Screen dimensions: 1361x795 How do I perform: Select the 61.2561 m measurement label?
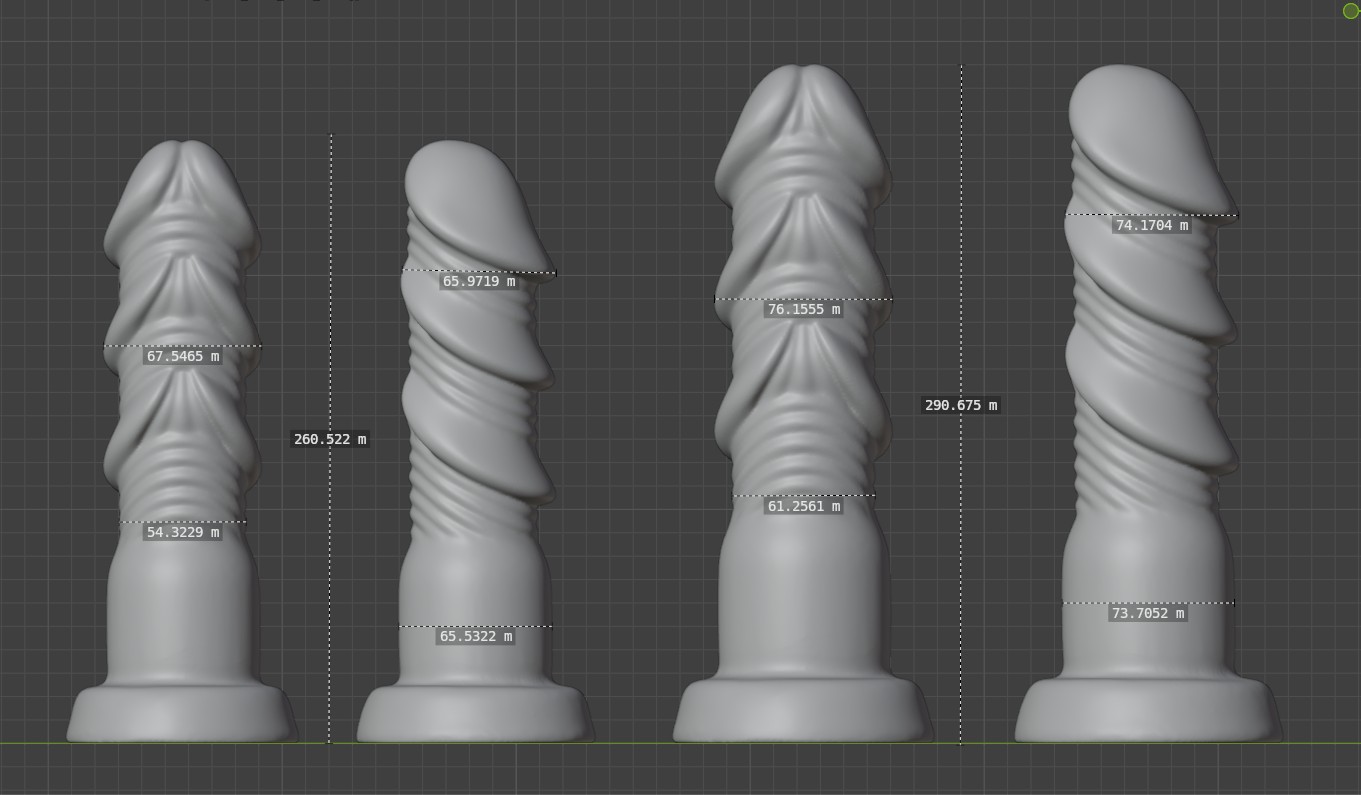803,506
